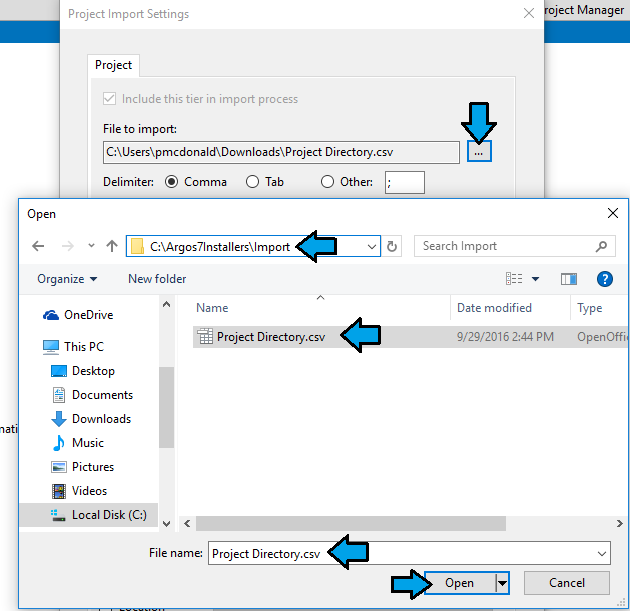
Task: Refresh the Import folder view
Action: tap(392, 246)
